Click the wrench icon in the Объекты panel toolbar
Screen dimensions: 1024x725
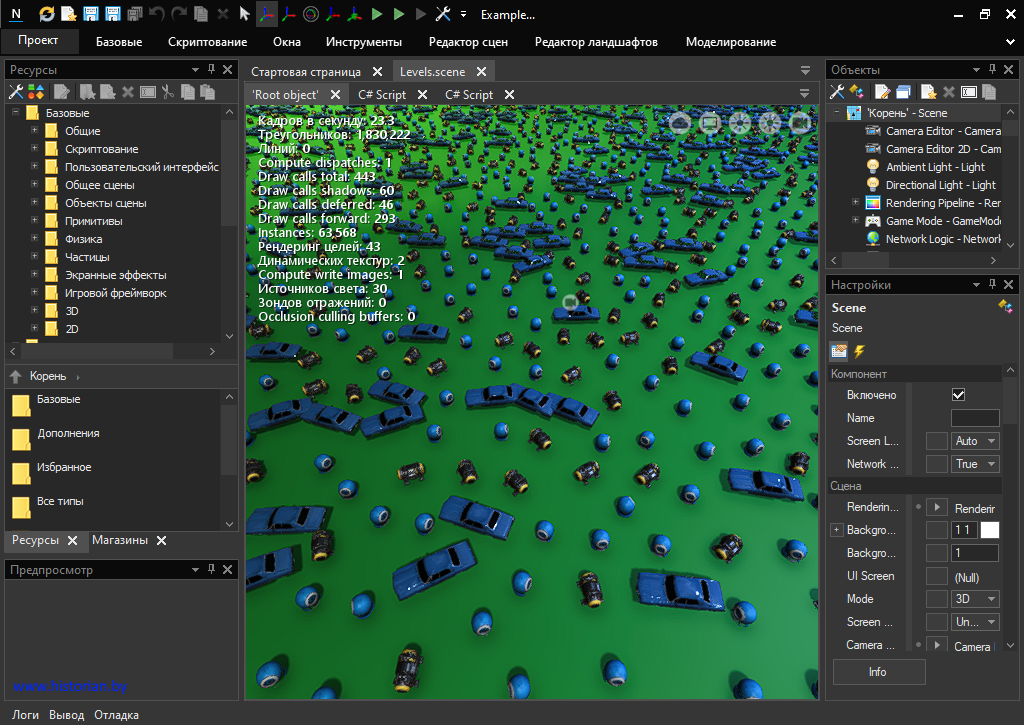coord(838,92)
